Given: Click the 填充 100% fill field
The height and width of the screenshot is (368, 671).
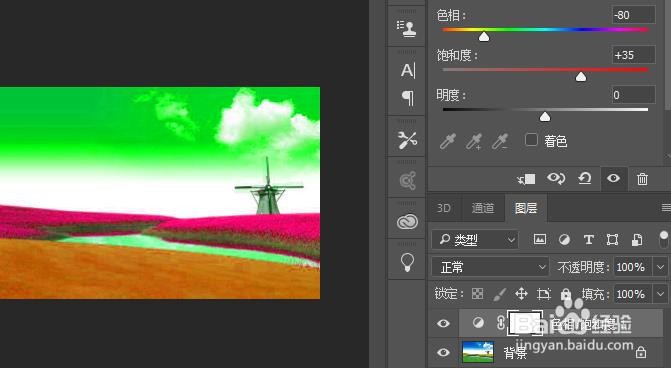Looking at the screenshot, I should (632, 294).
